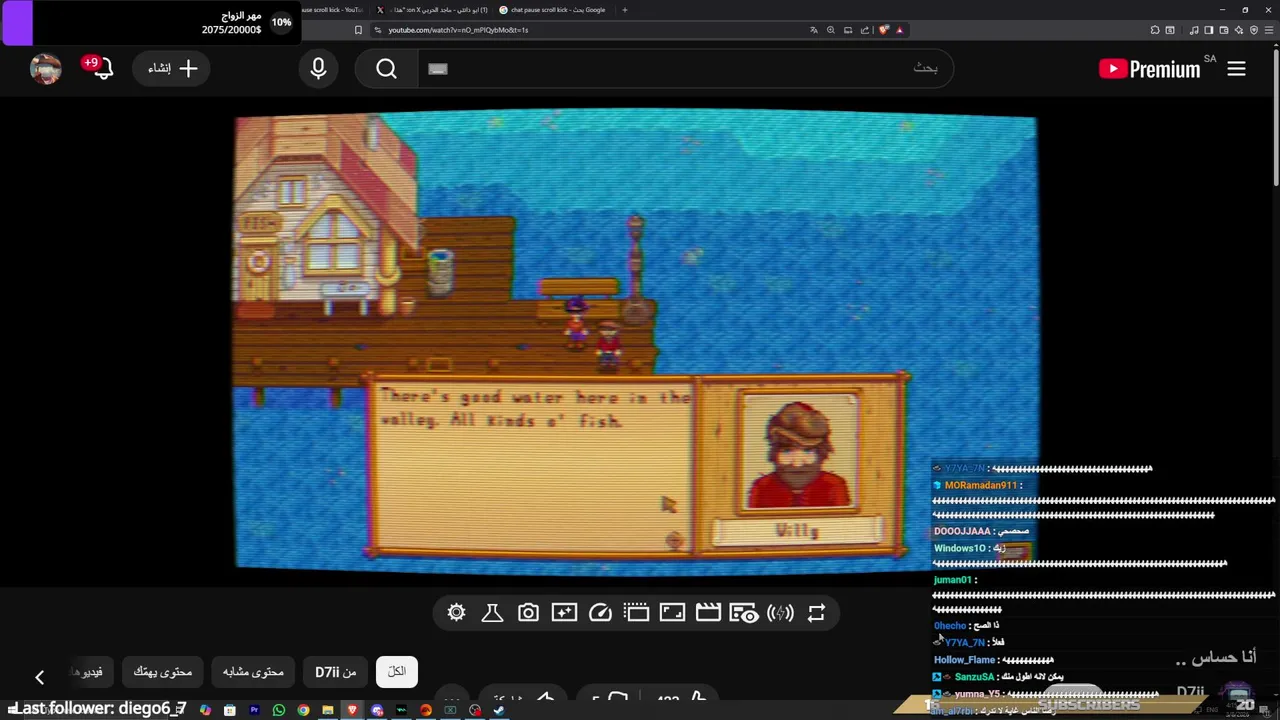Open the create (إنشاء) button
Screen dimensions: 1280x720
(172, 69)
